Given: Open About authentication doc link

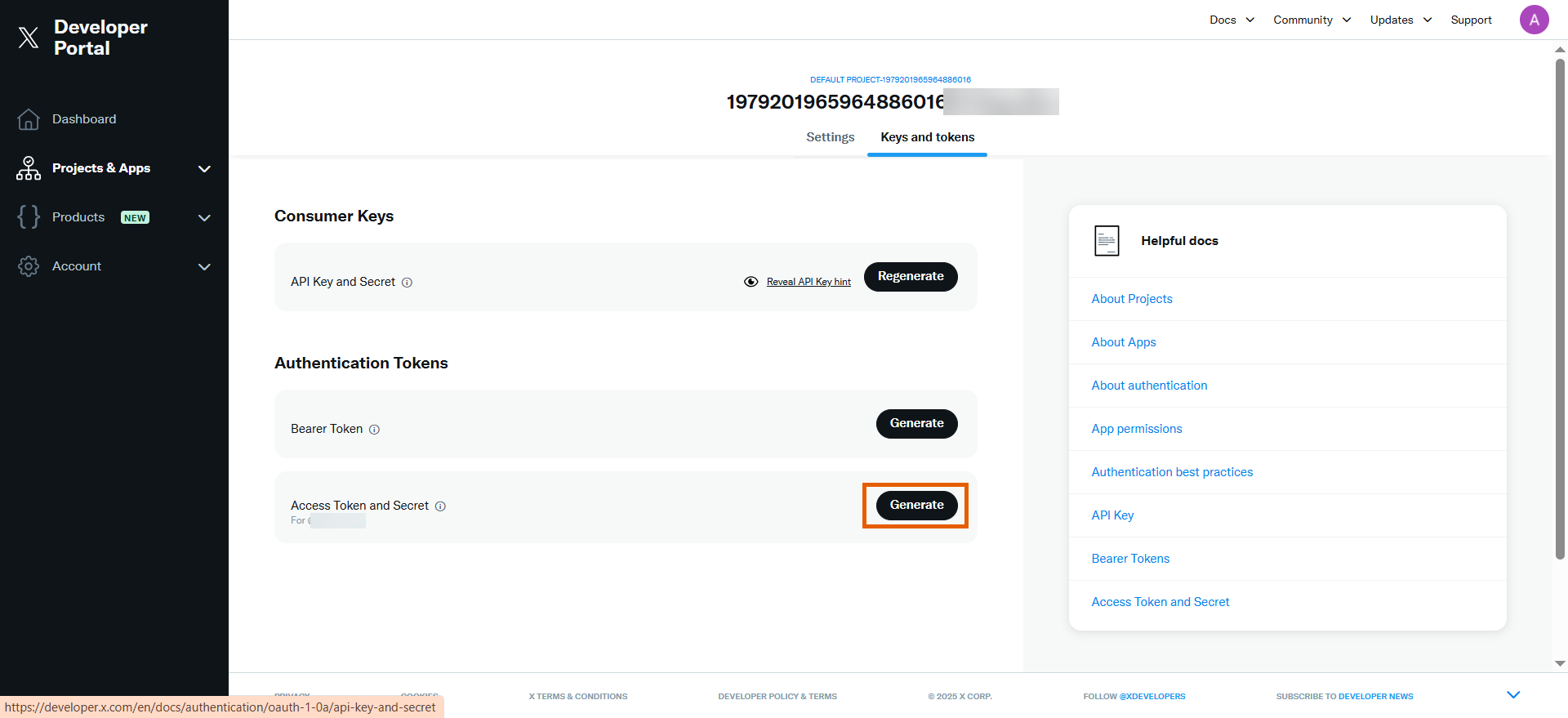Looking at the screenshot, I should pos(1149,386).
